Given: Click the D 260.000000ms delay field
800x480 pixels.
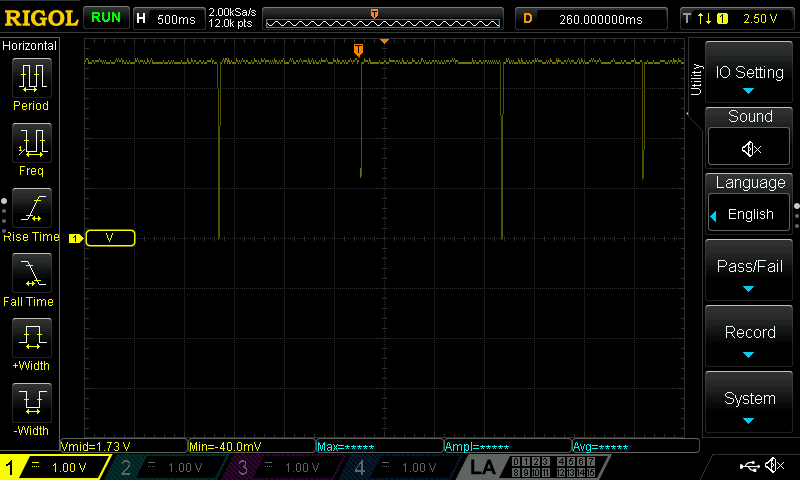Looking at the screenshot, I should [x=591, y=19].
